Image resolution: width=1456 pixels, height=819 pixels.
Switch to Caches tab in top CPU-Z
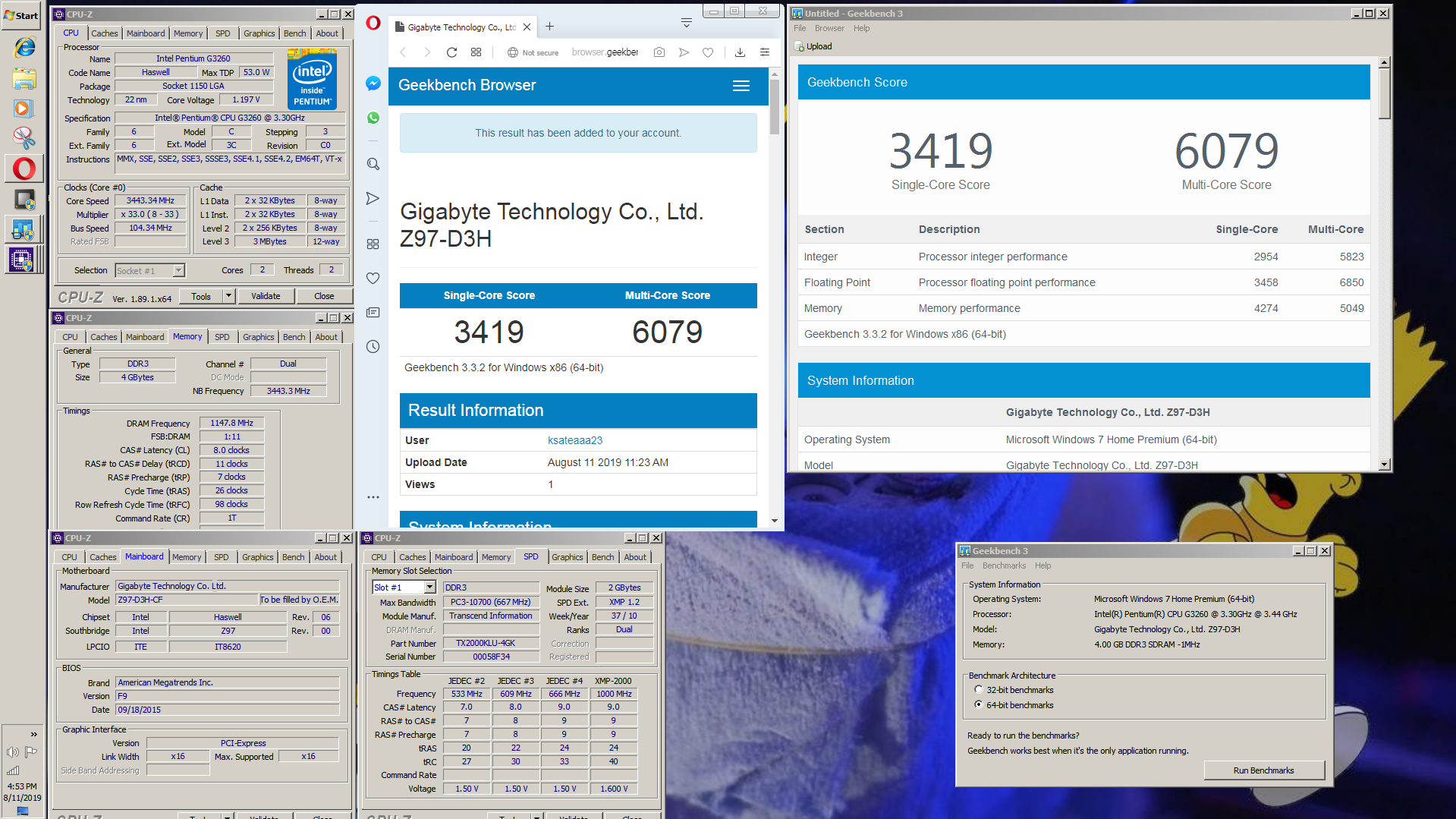pos(104,33)
